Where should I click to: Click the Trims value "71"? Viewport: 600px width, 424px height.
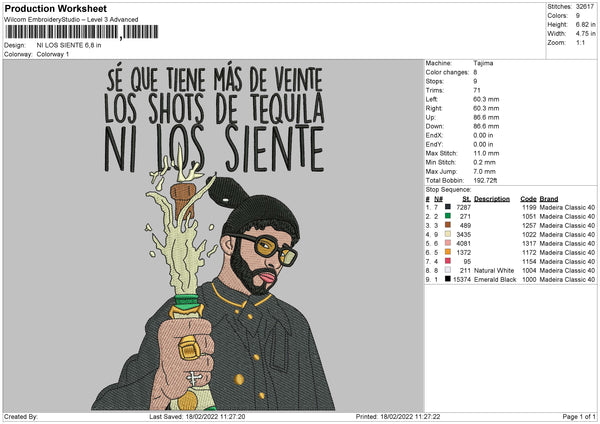click(477, 90)
